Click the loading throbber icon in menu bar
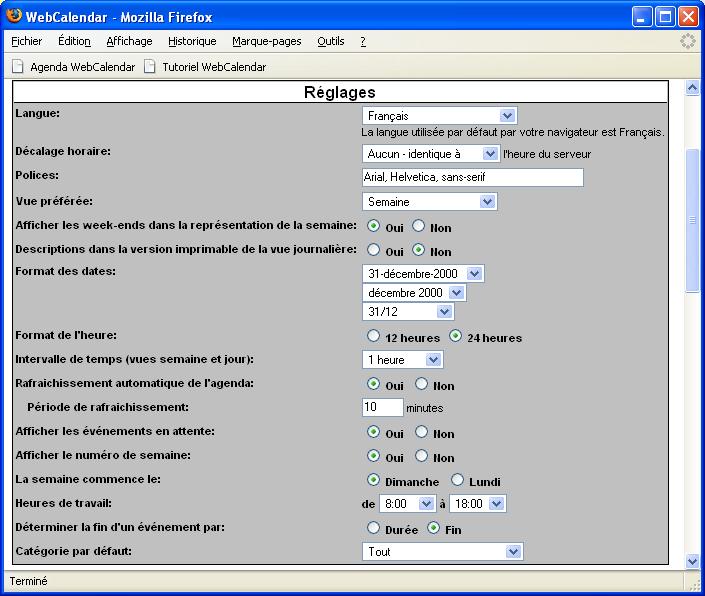 (687, 41)
